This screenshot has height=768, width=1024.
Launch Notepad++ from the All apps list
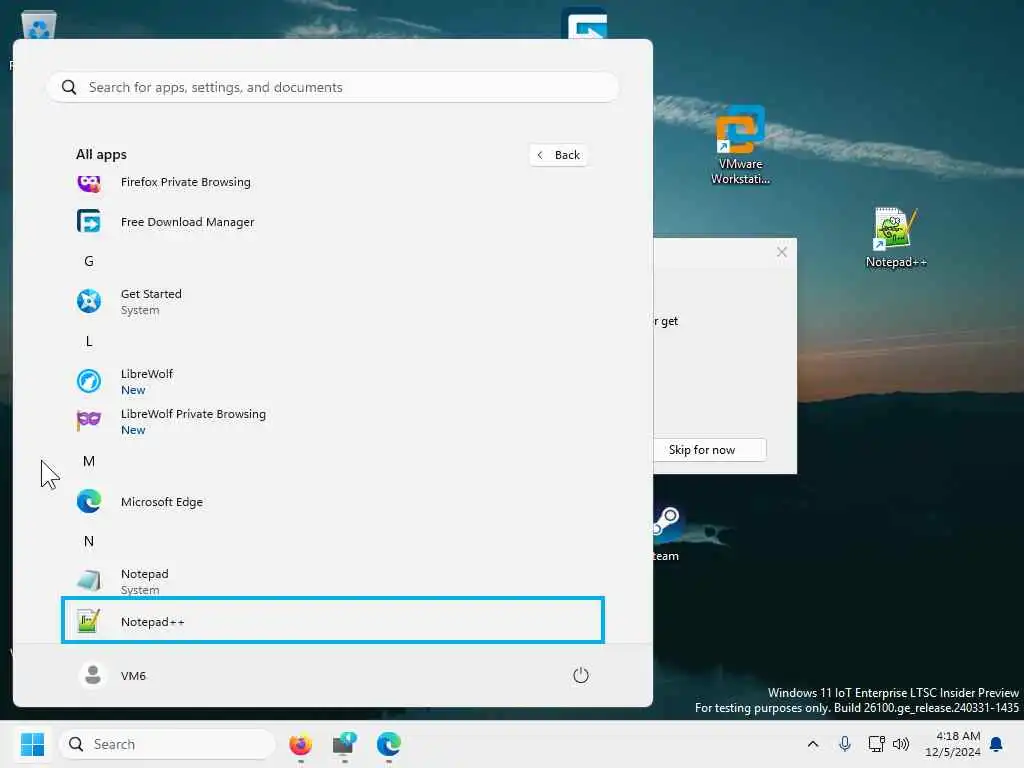pyautogui.click(x=333, y=620)
